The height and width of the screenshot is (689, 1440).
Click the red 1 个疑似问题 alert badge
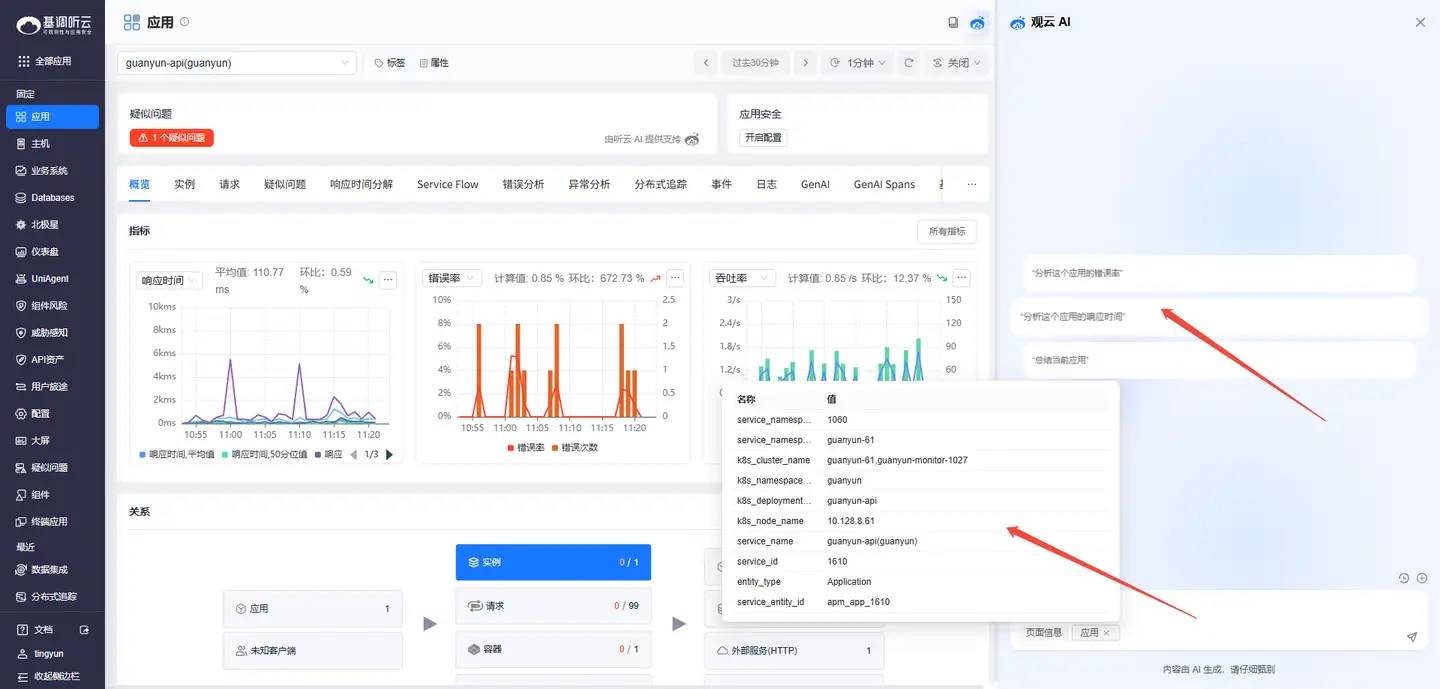(172, 138)
